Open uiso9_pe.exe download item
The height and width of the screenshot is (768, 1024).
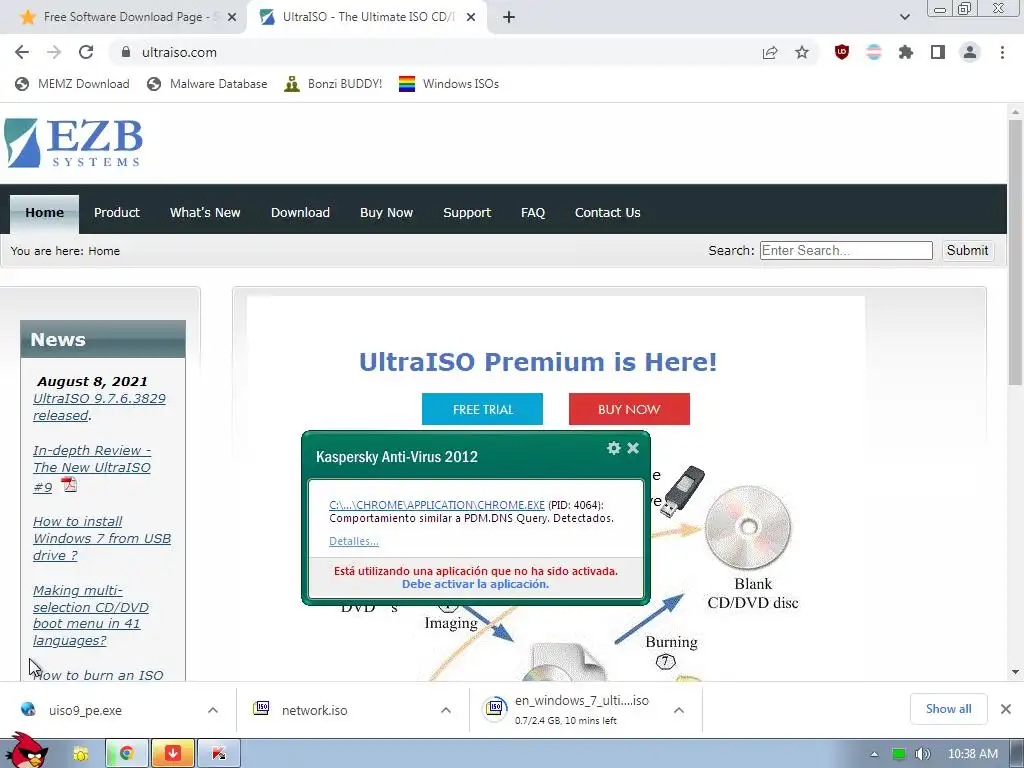85,710
